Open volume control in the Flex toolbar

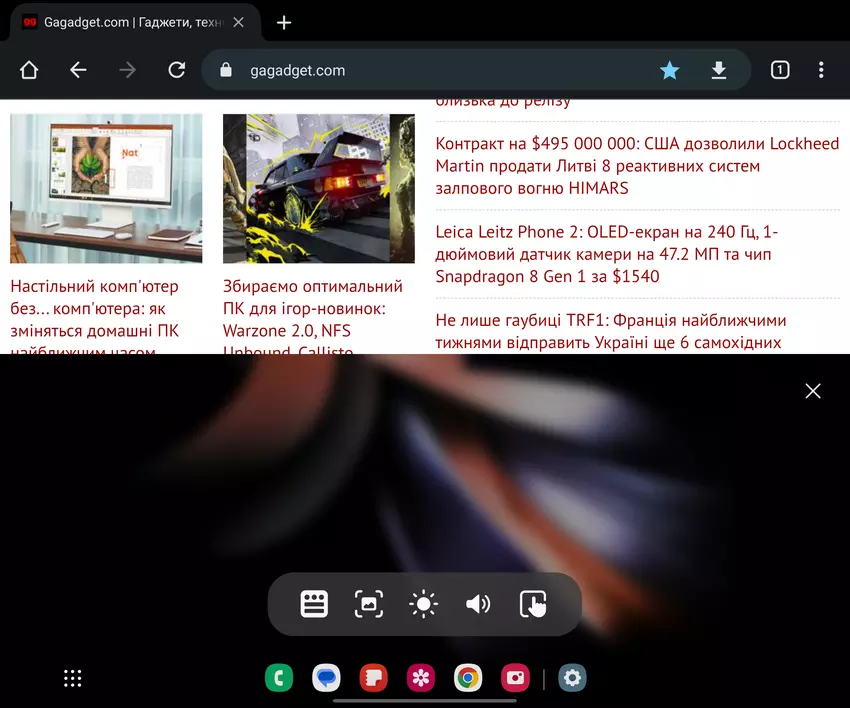point(478,604)
